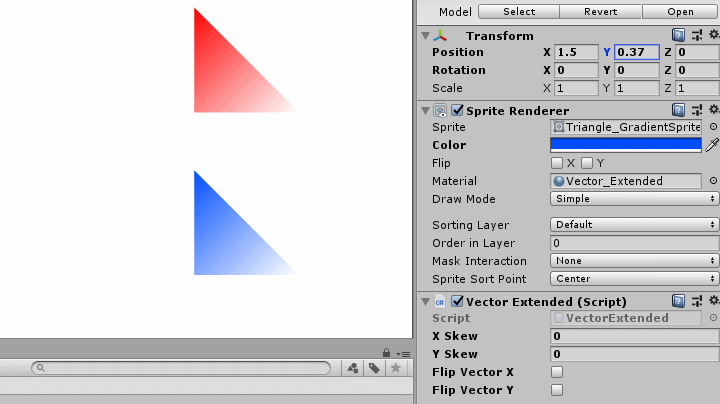Enable Flip X checkbox

557,163
